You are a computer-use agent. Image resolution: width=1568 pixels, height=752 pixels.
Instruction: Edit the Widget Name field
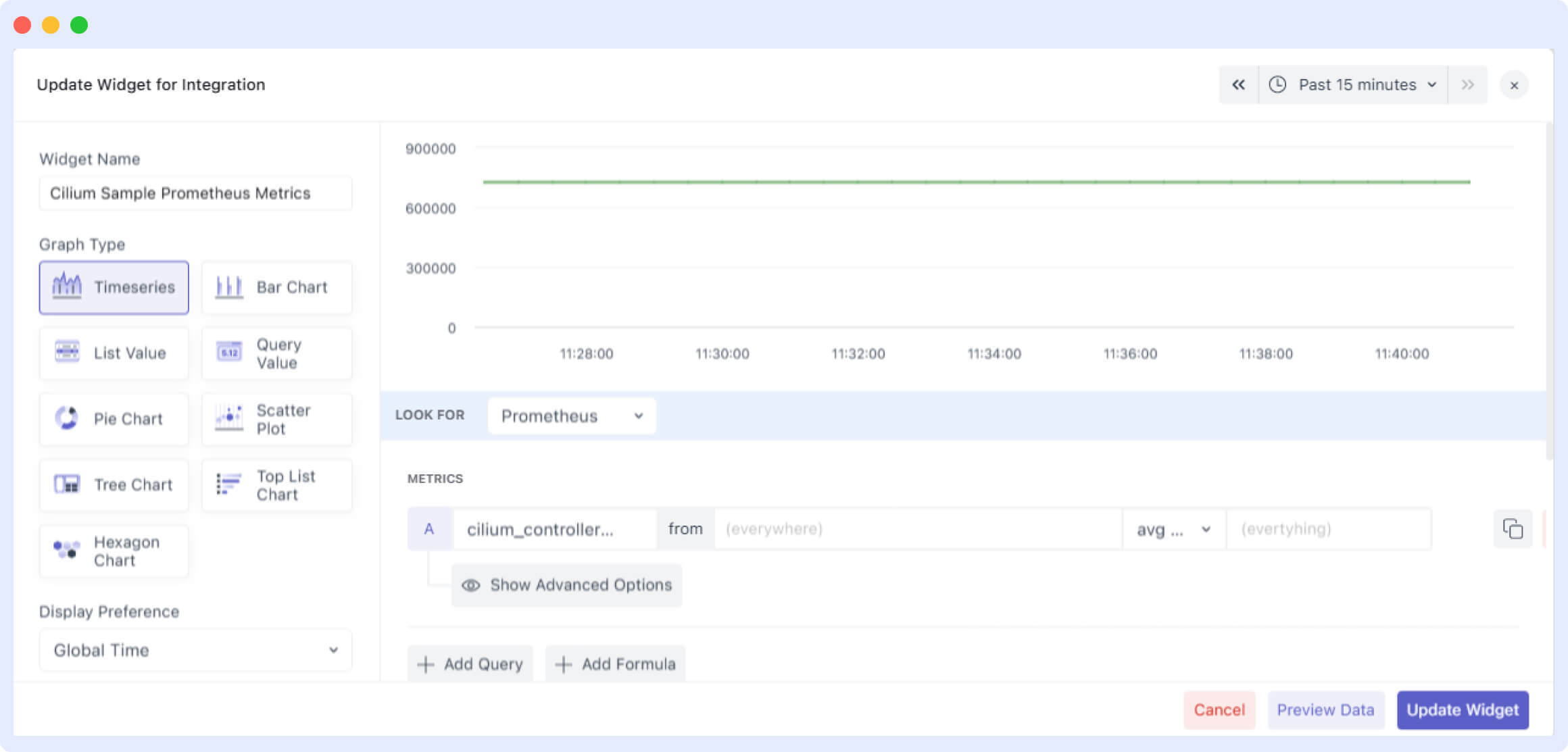click(195, 193)
